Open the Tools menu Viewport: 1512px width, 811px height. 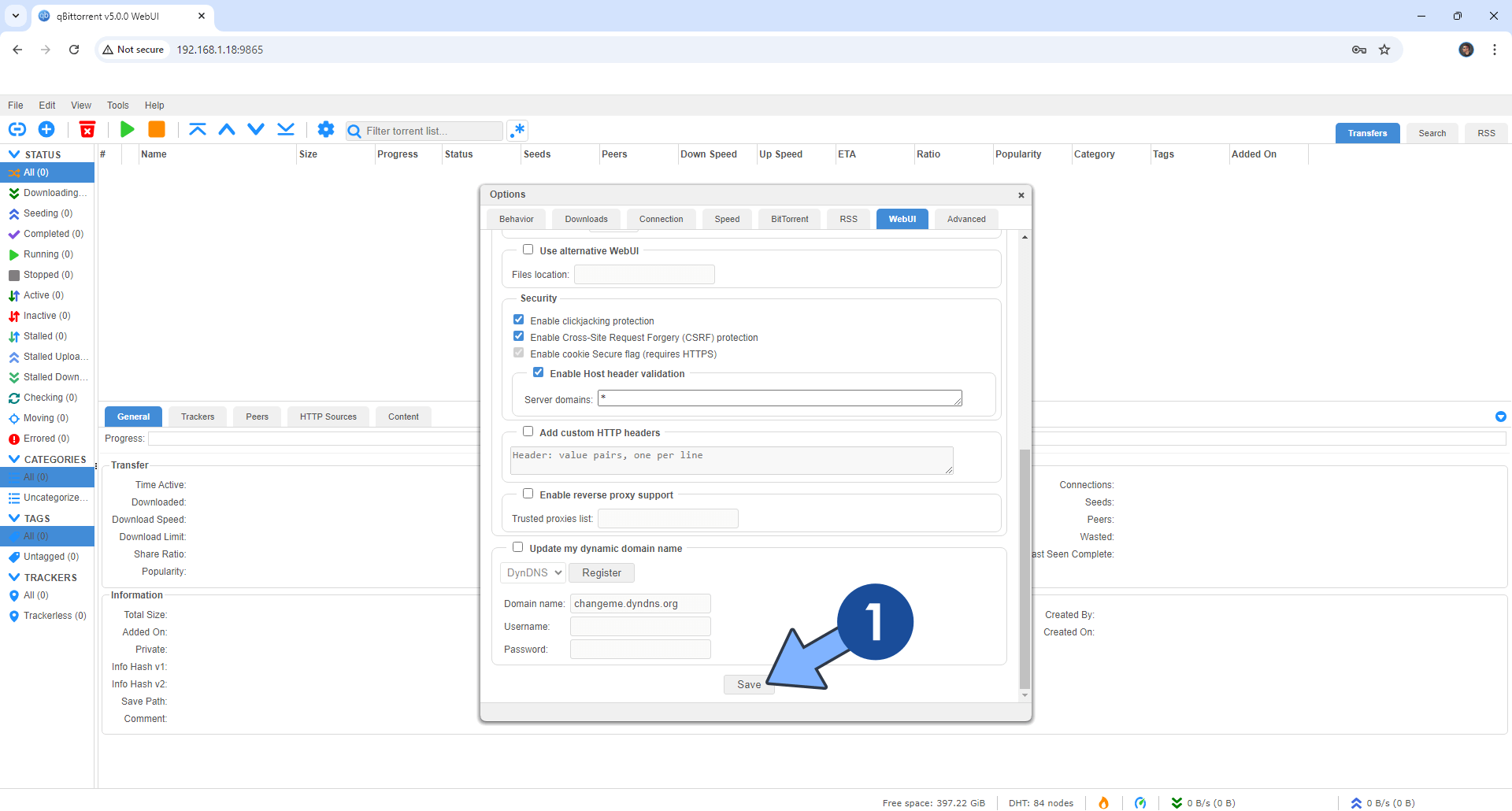118,106
